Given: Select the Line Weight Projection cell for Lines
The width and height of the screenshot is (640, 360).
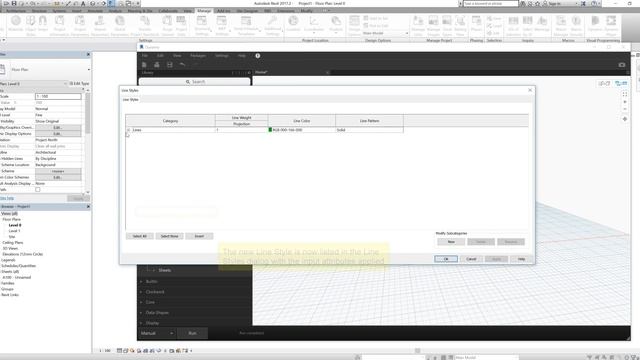Looking at the screenshot, I should point(242,130).
